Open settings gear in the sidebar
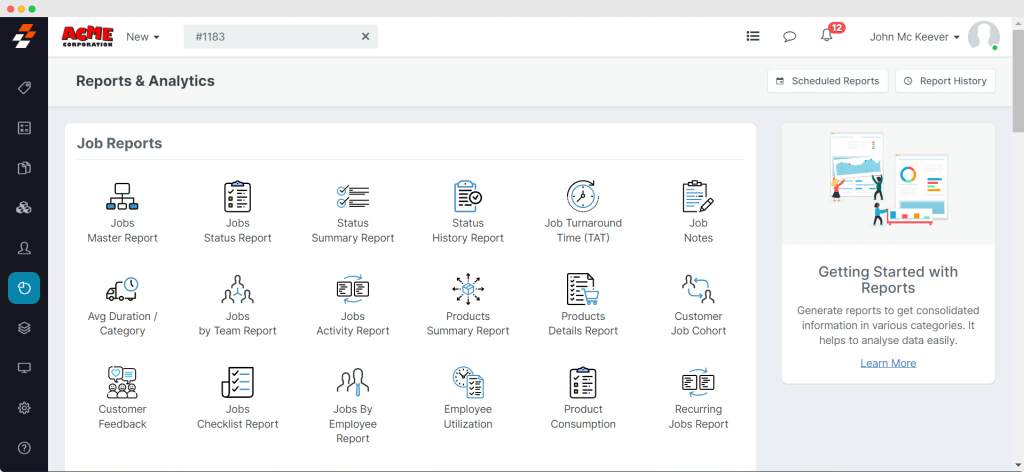The width and height of the screenshot is (1024, 472). point(24,408)
